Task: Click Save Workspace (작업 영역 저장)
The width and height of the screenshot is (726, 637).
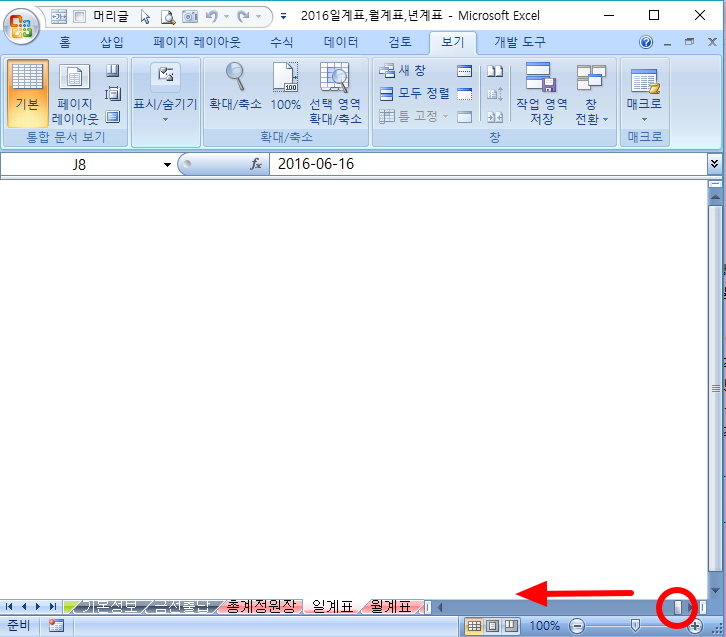Action: [x=541, y=93]
